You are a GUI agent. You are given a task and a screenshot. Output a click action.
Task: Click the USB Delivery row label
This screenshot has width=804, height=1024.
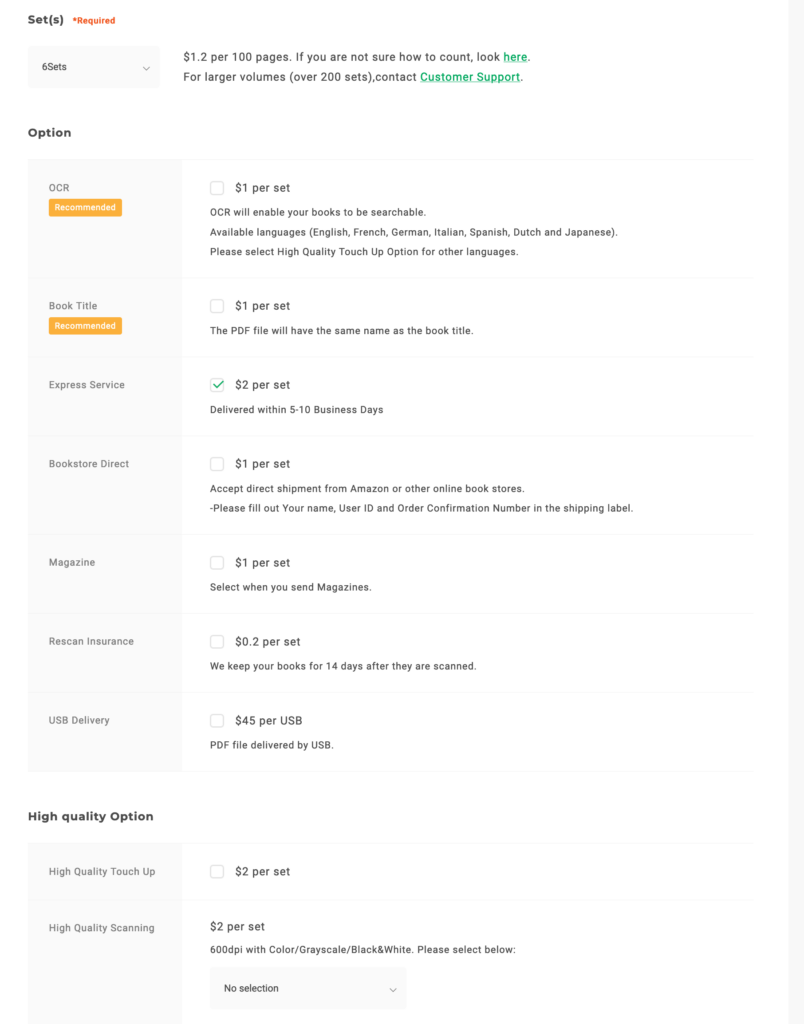pos(79,721)
